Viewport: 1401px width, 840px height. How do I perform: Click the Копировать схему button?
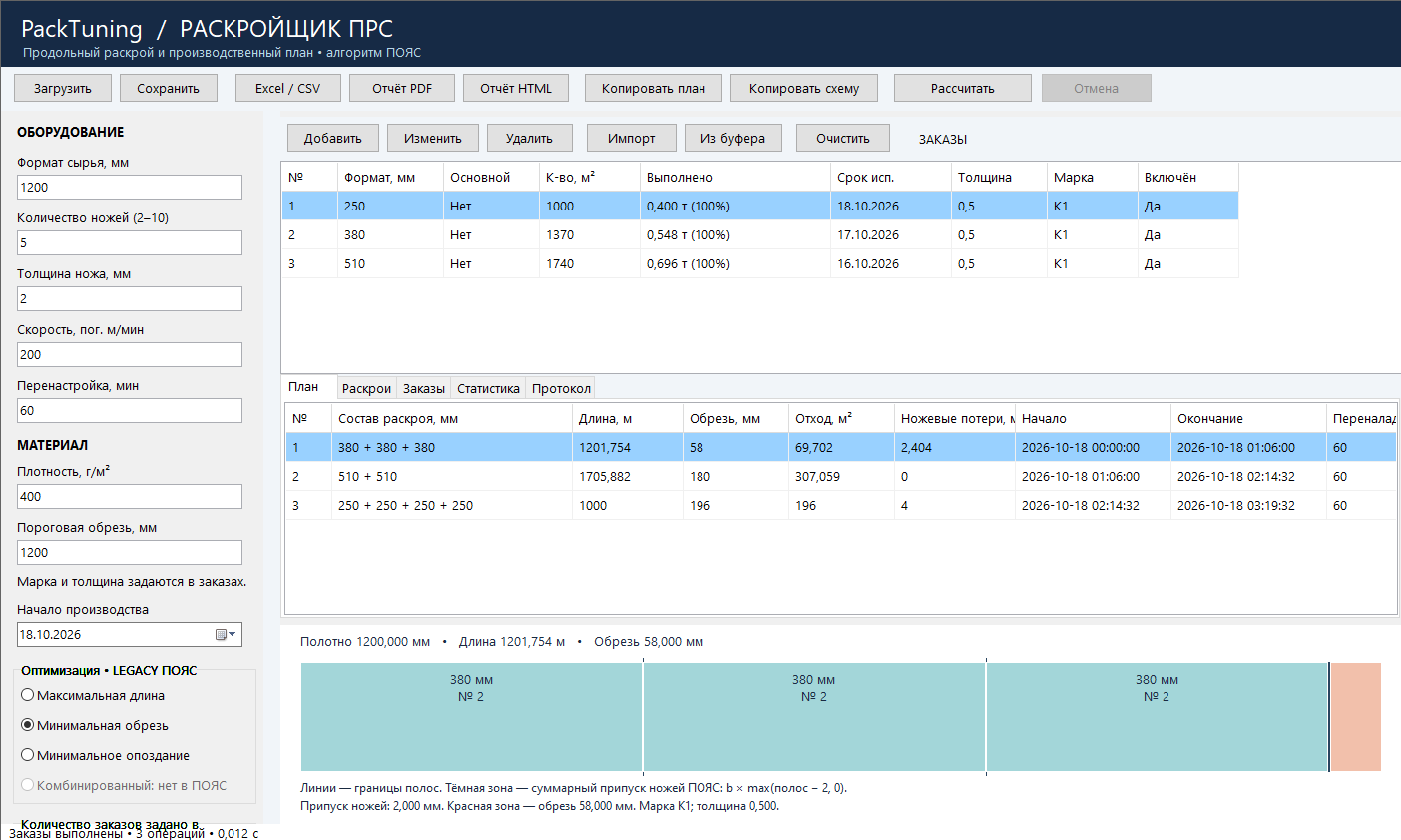804,88
